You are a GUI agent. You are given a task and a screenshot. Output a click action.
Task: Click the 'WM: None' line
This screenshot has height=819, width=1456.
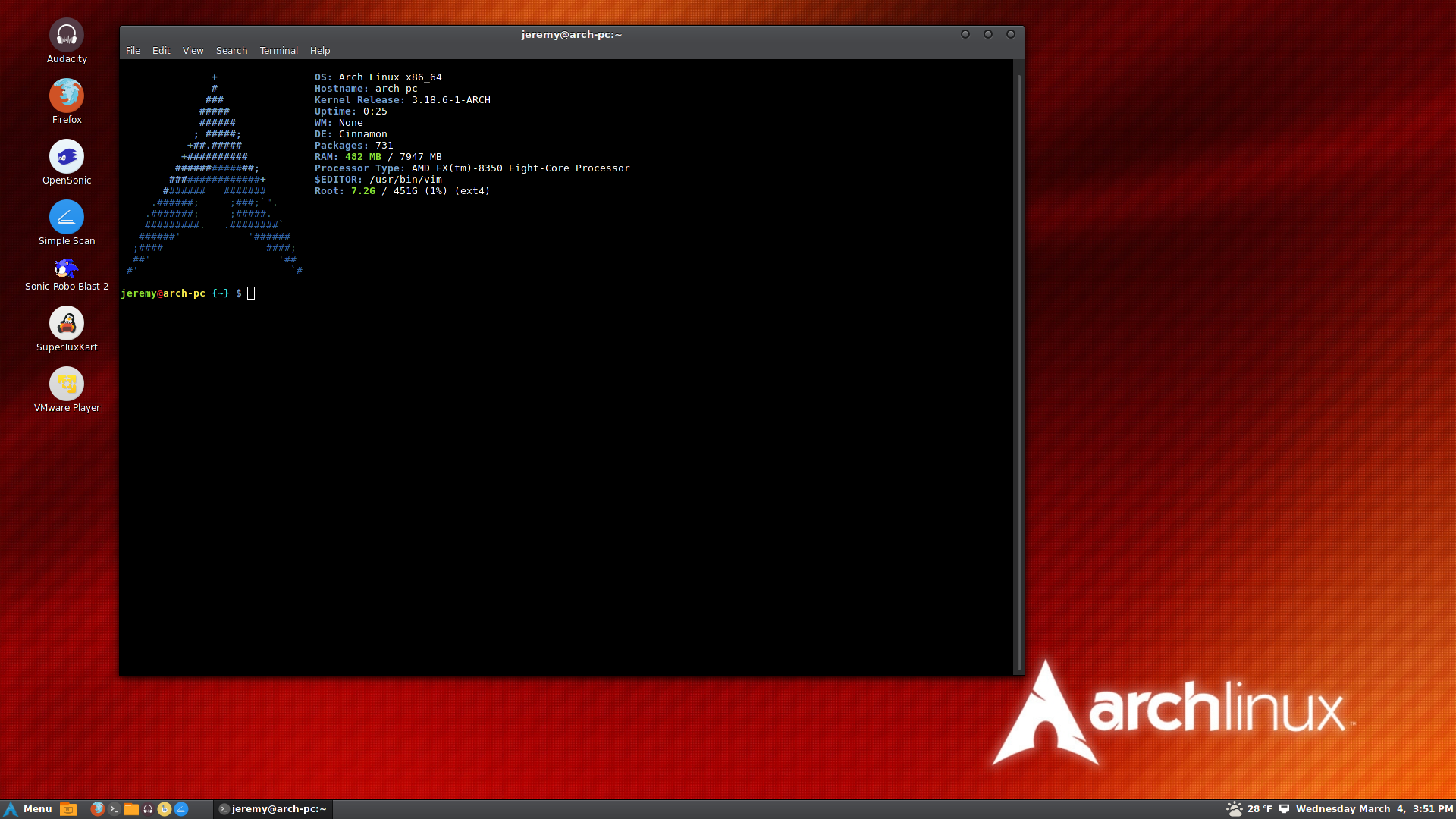click(339, 123)
